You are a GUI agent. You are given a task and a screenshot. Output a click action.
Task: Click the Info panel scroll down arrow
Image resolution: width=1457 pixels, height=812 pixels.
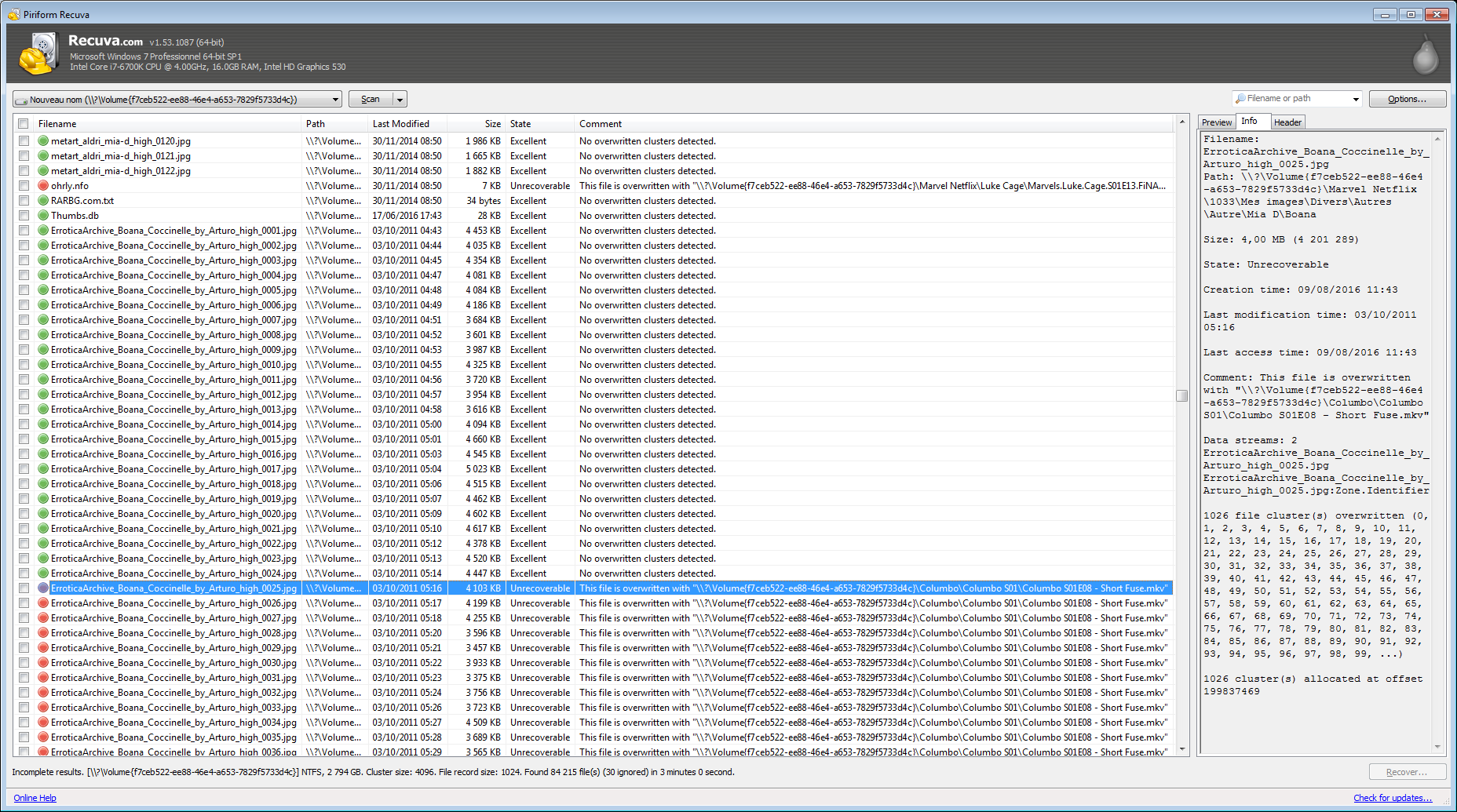pos(1437,747)
